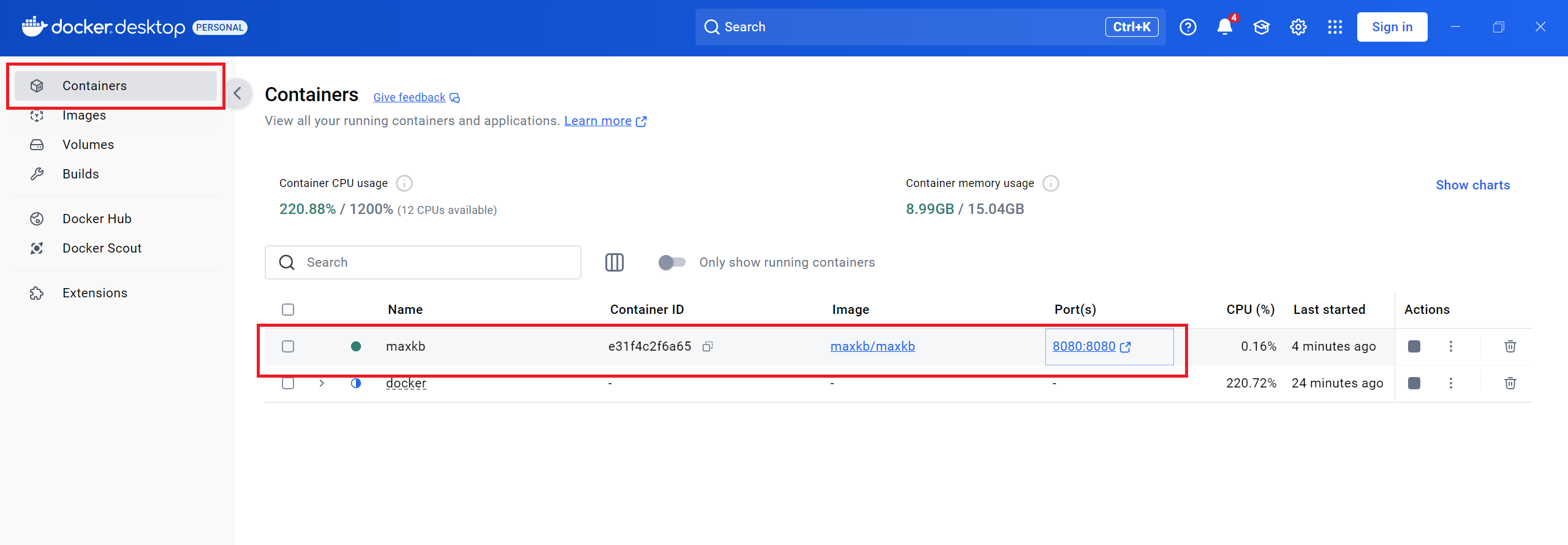The height and width of the screenshot is (545, 1568).
Task: Check the docker row checkbox
Action: 288,383
